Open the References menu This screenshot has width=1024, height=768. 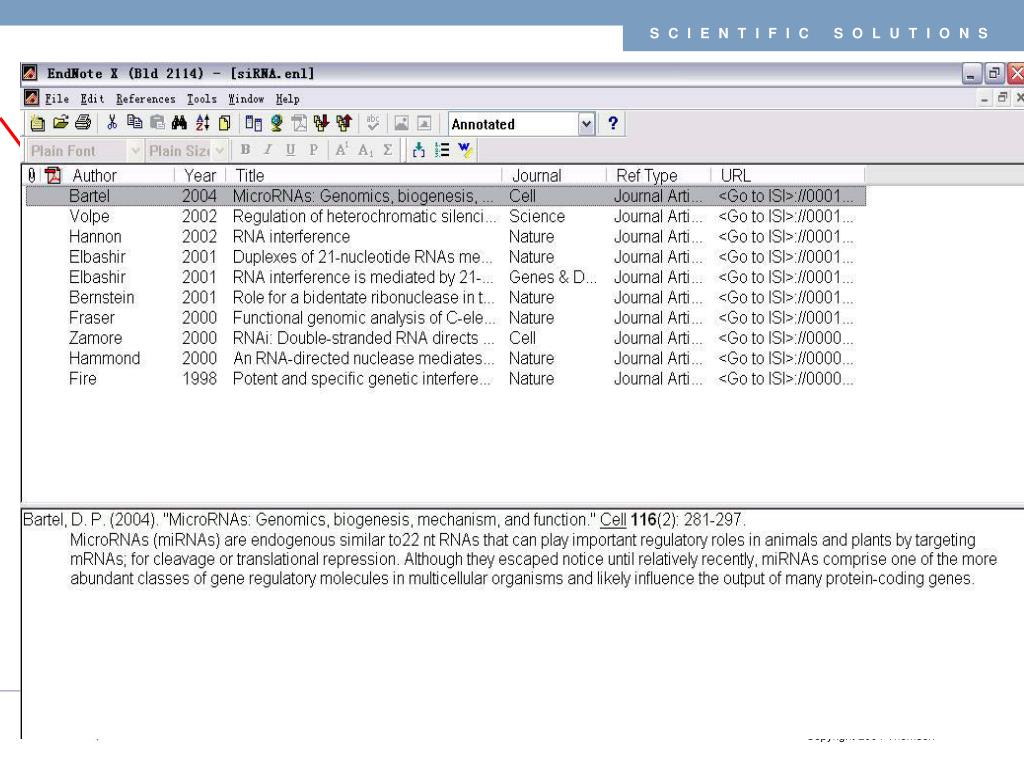coord(146,99)
